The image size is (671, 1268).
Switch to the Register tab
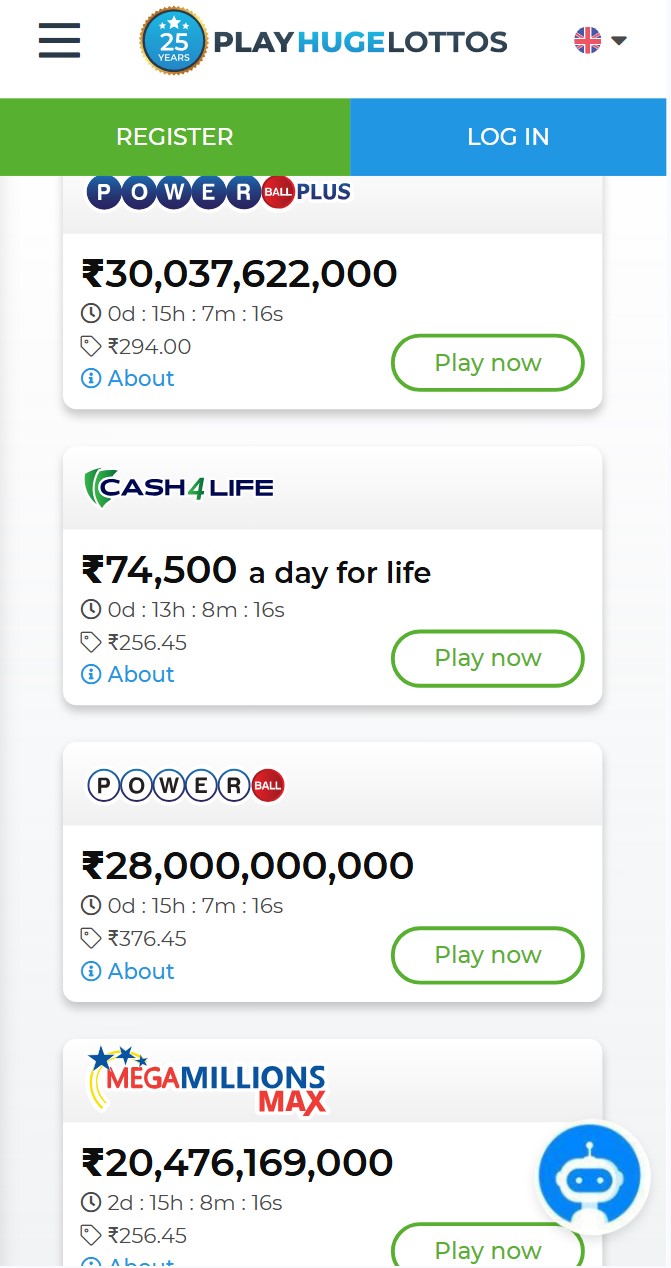click(x=175, y=137)
